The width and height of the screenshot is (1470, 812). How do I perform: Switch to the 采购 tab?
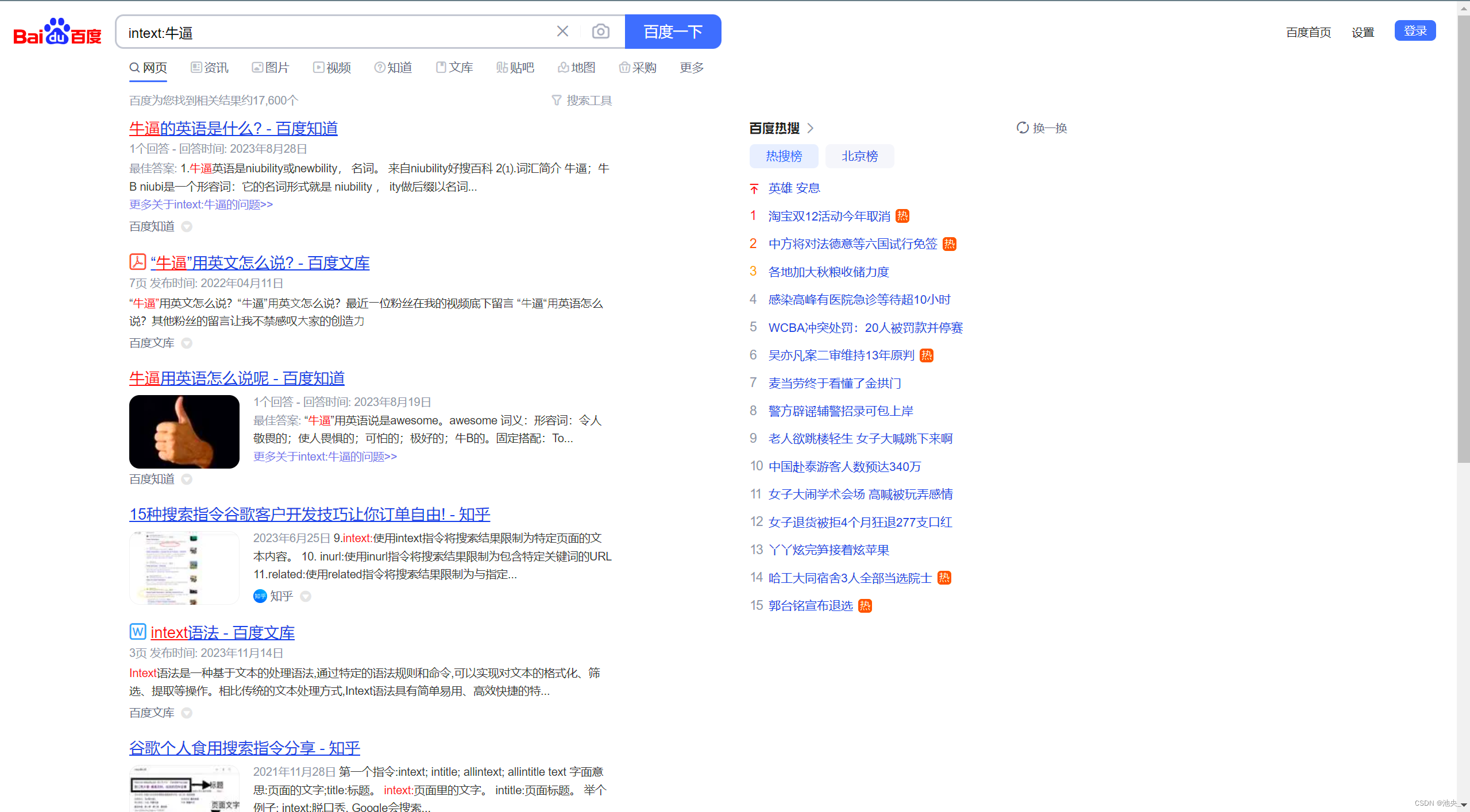click(638, 68)
